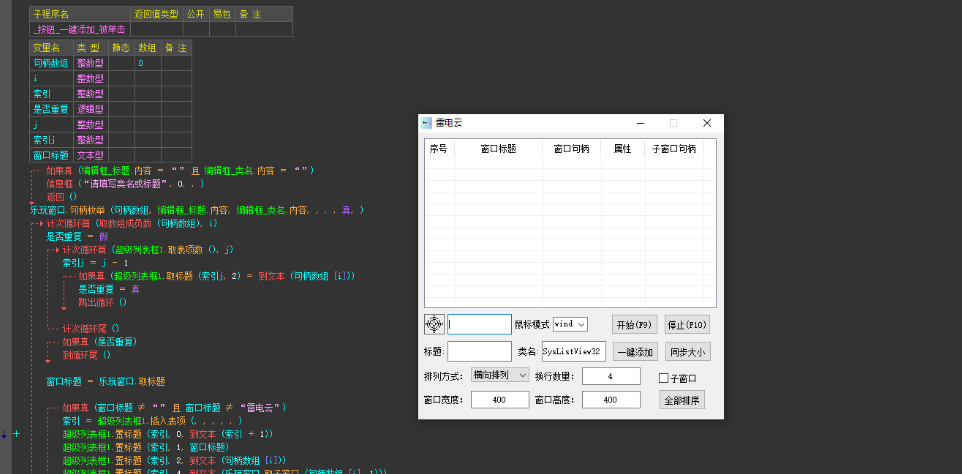Select the 子窗口句柄 column header
This screenshot has width=962, height=474.
(x=673, y=149)
